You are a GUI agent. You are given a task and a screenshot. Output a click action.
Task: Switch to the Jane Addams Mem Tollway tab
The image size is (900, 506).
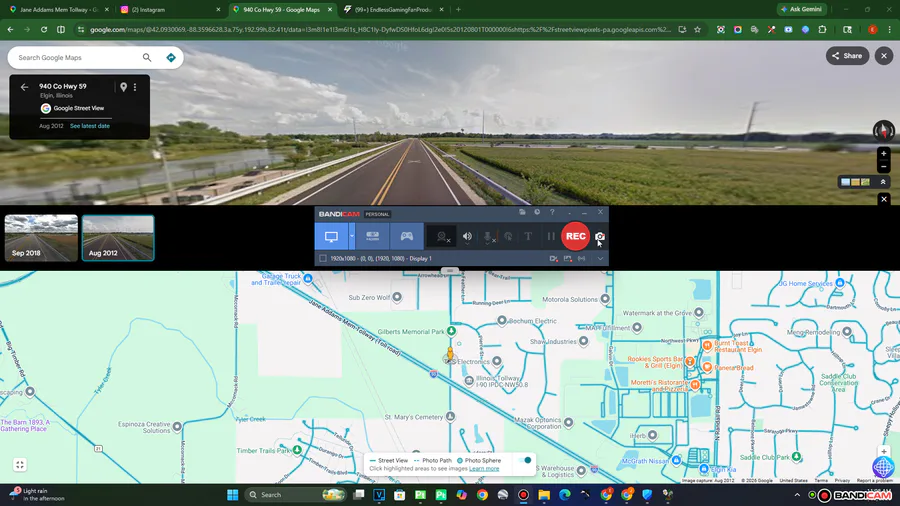point(59,10)
